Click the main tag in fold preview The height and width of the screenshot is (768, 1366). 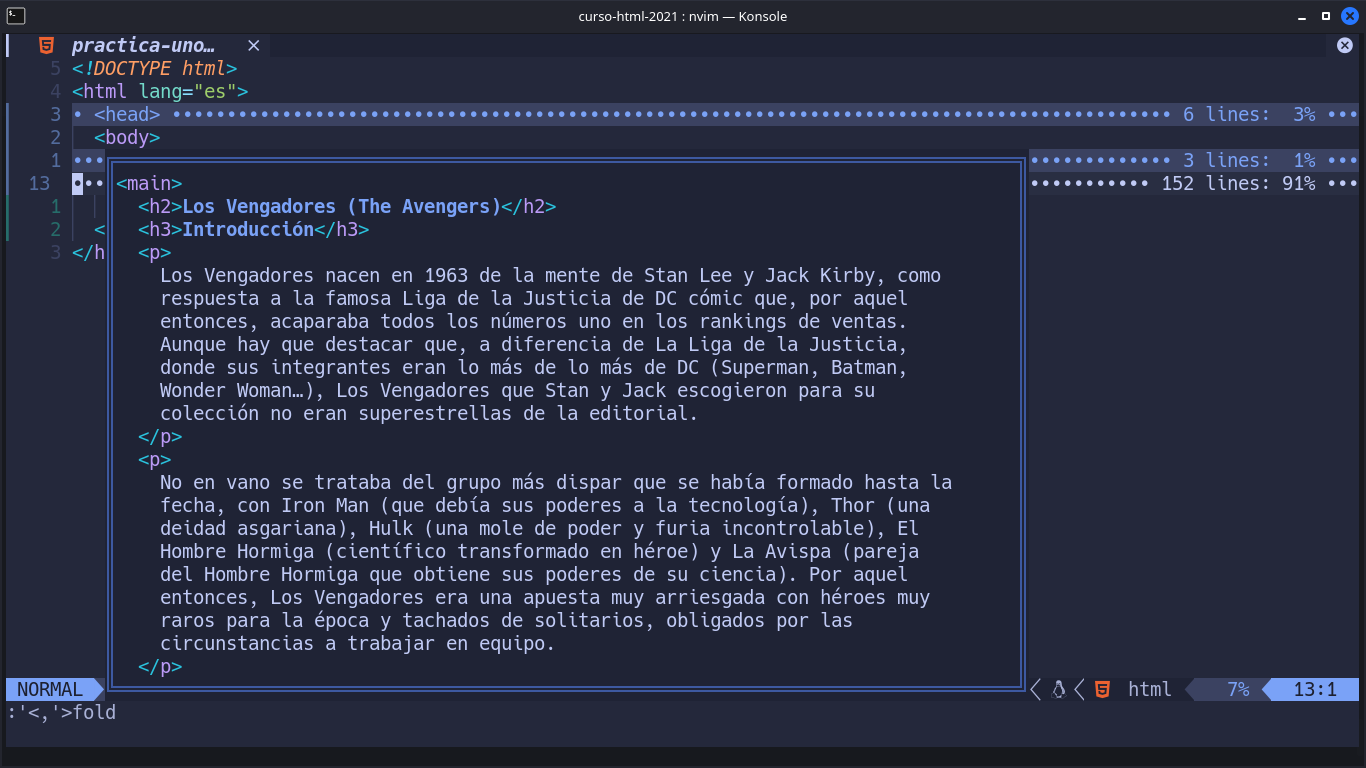[x=149, y=184]
